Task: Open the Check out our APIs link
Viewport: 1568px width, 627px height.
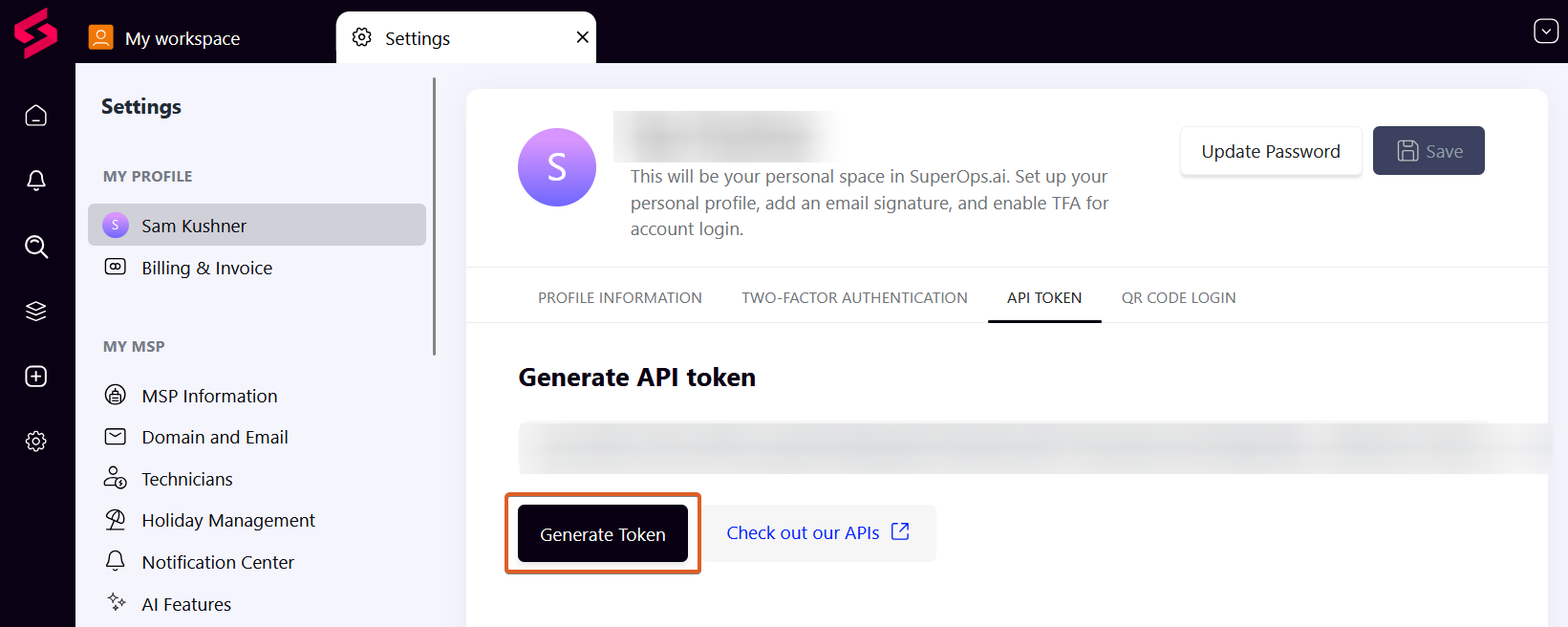Action: coord(803,532)
